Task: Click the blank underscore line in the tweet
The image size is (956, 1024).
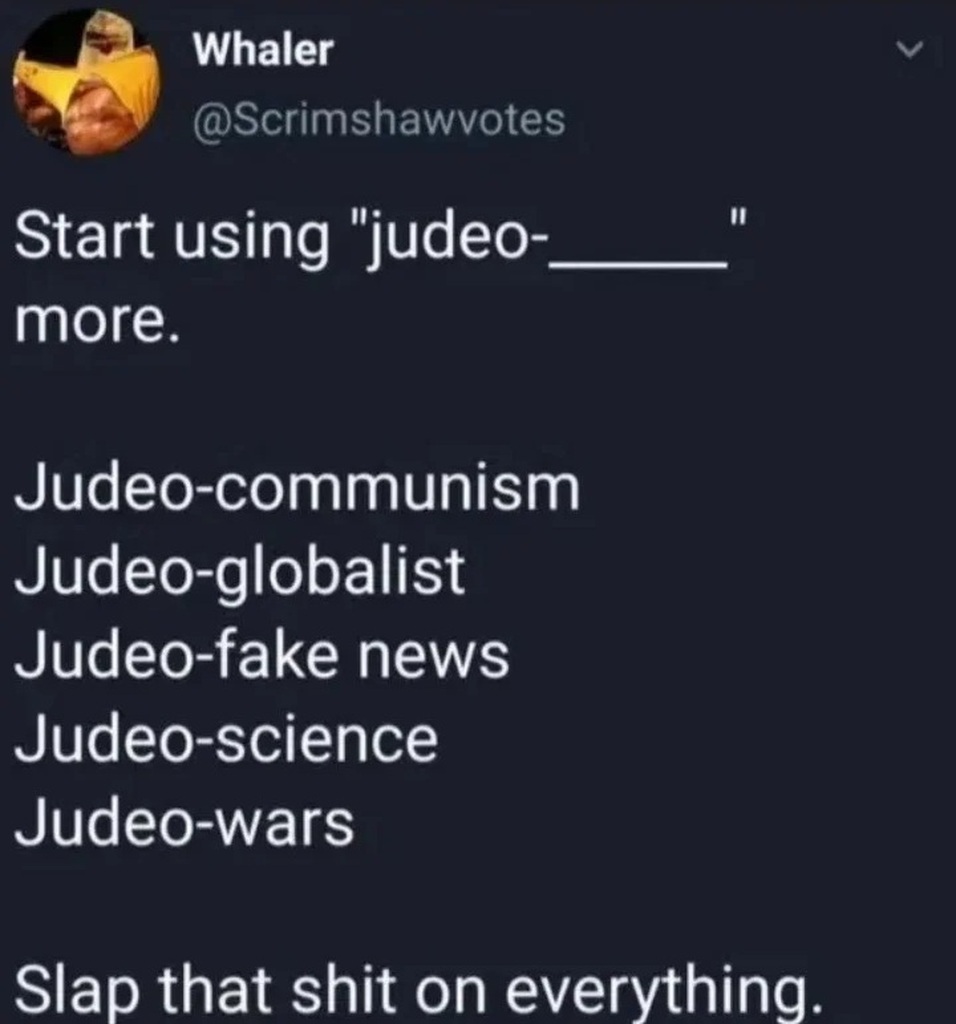Action: 639,264
